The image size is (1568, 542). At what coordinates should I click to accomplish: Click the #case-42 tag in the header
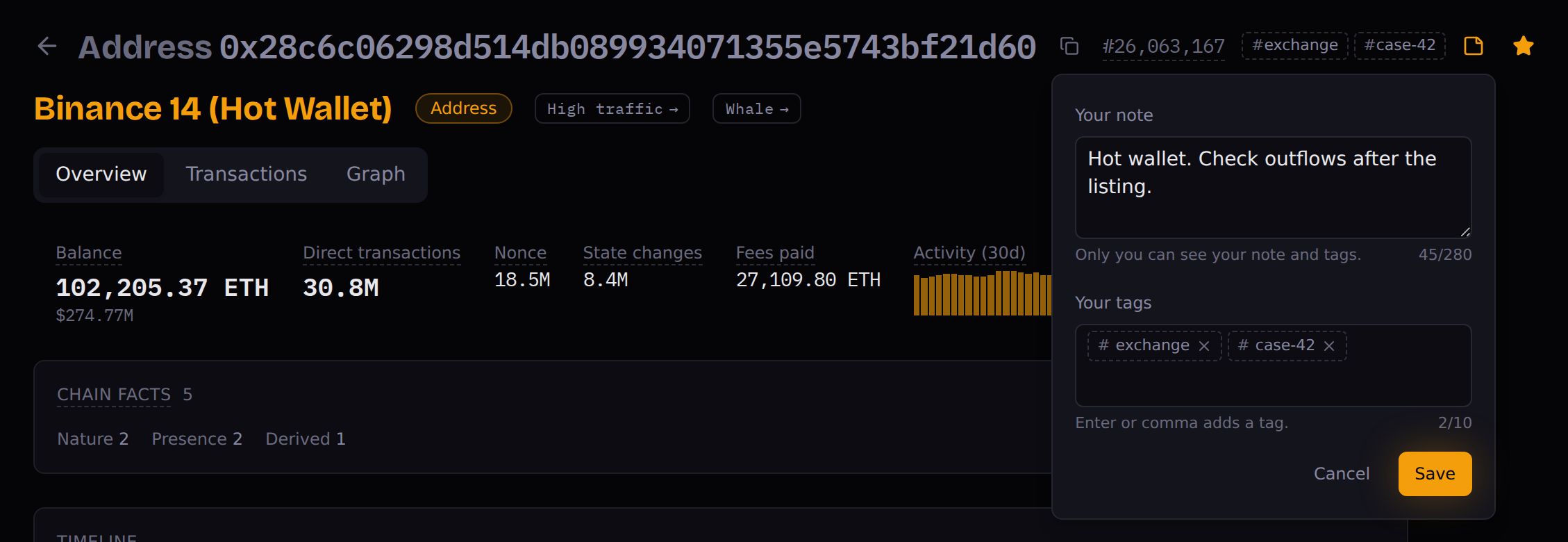tap(1400, 46)
